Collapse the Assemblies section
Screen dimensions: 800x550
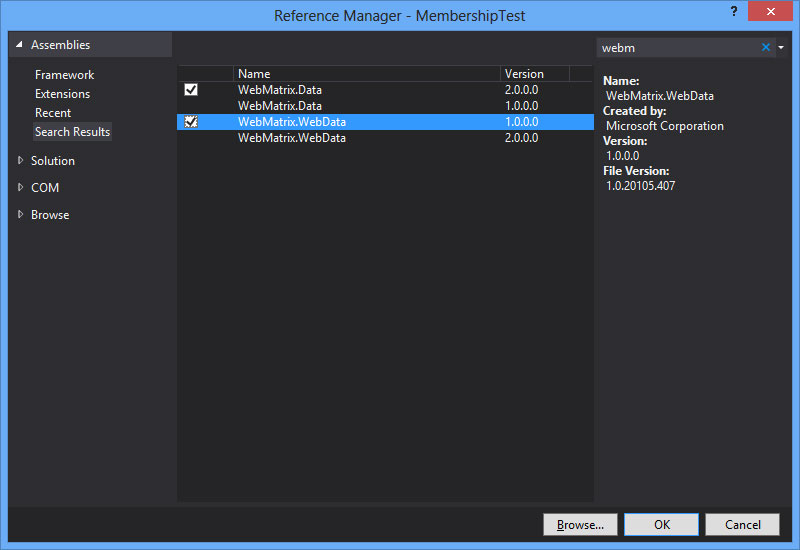[19, 45]
